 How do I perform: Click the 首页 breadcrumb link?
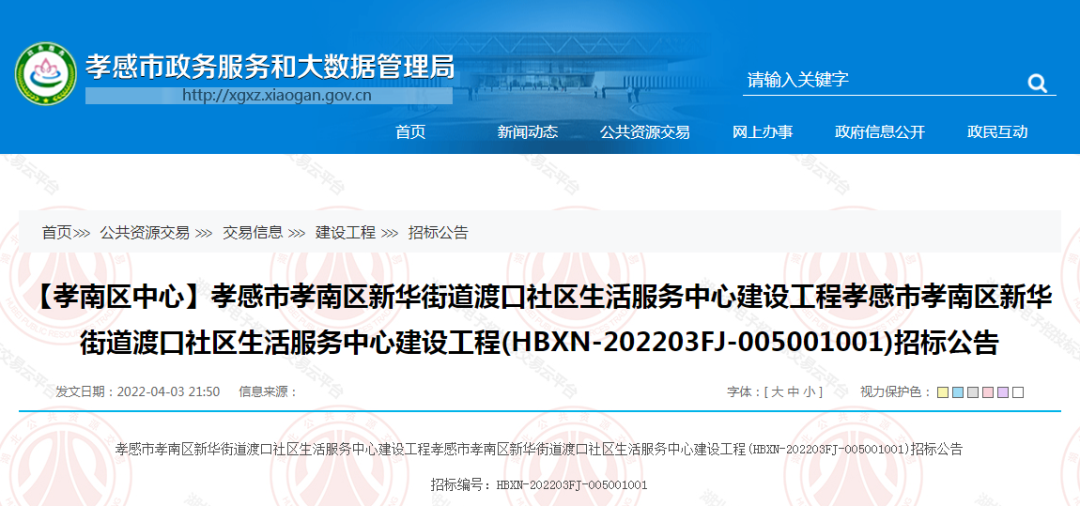pyautogui.click(x=56, y=232)
